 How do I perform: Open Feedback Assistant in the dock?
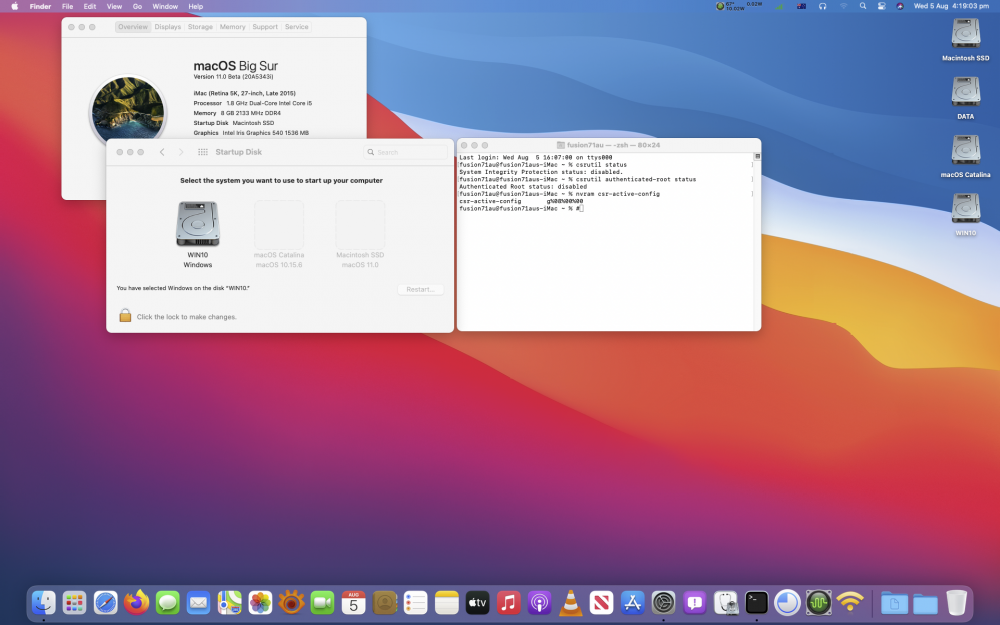(694, 602)
